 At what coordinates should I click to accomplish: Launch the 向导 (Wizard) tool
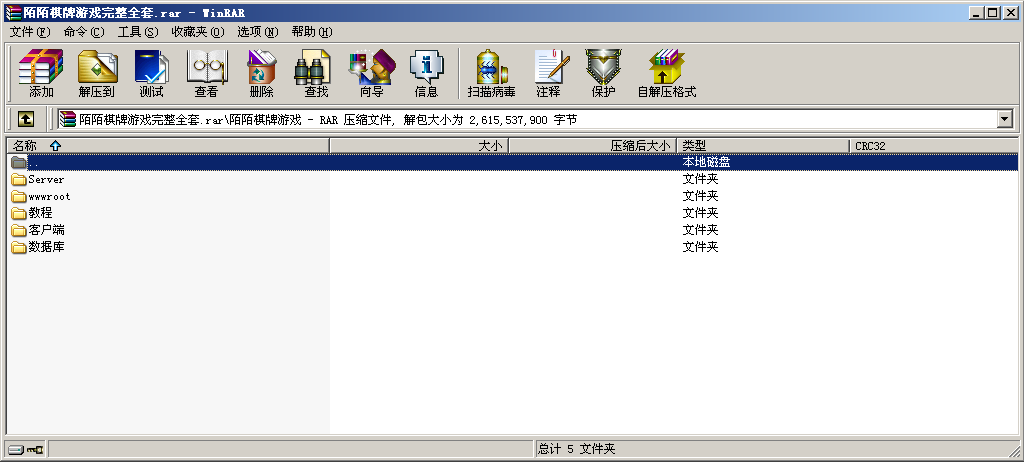click(x=371, y=73)
